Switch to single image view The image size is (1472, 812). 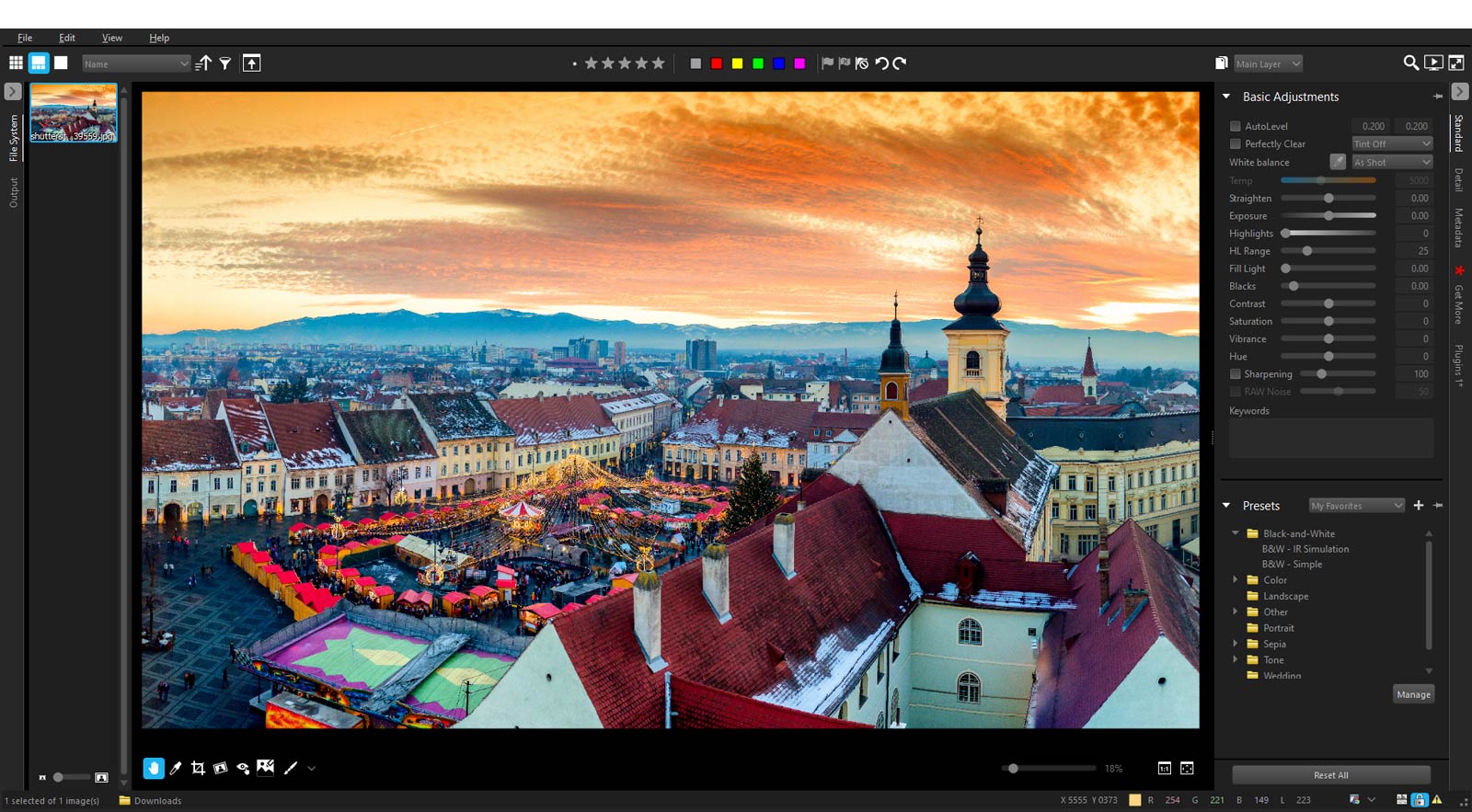[61, 63]
